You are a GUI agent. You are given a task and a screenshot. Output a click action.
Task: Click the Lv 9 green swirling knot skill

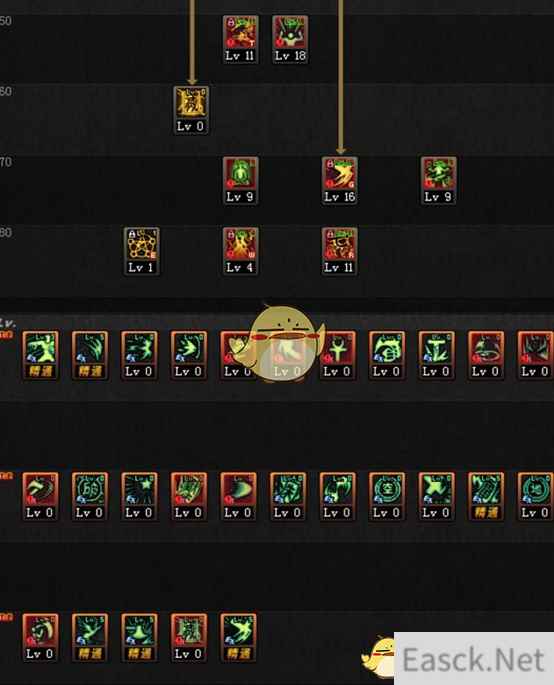[x=439, y=181]
